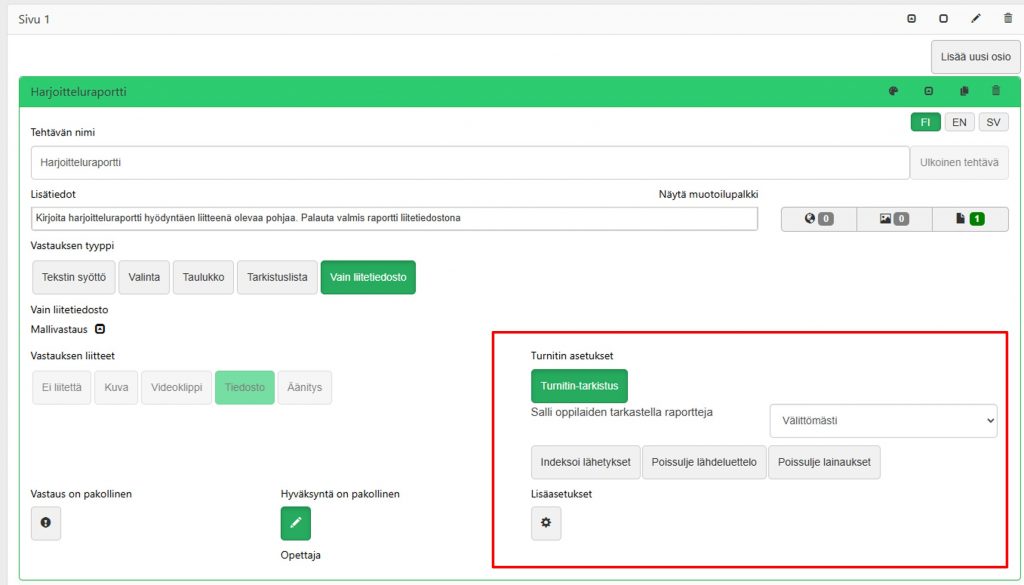Open Lisäasetukset gear settings button
Image resolution: width=1024 pixels, height=585 pixels.
(x=546, y=523)
